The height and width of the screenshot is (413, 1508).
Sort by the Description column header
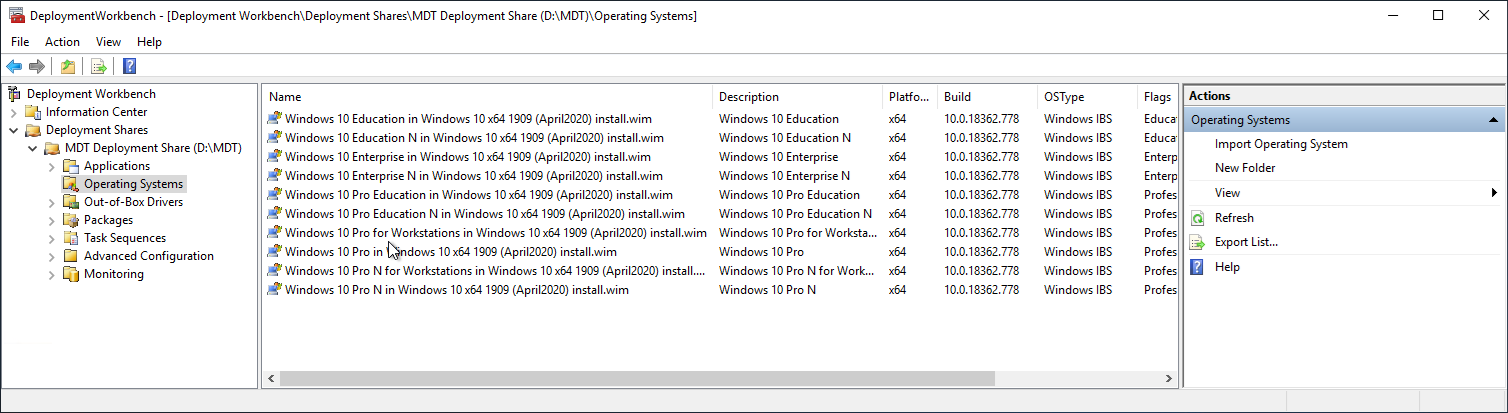coord(797,97)
